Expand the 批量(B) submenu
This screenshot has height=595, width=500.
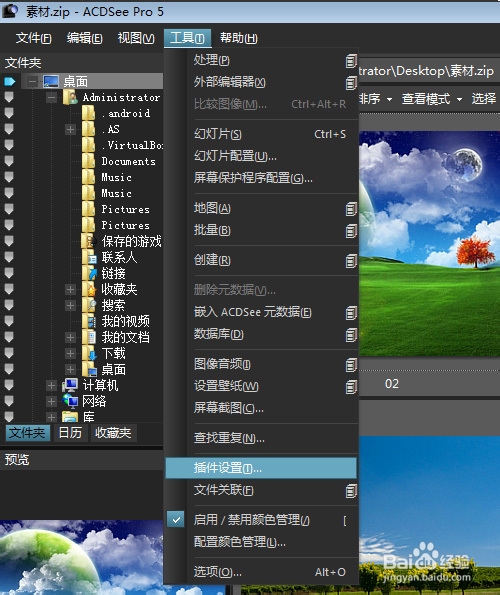[262, 230]
